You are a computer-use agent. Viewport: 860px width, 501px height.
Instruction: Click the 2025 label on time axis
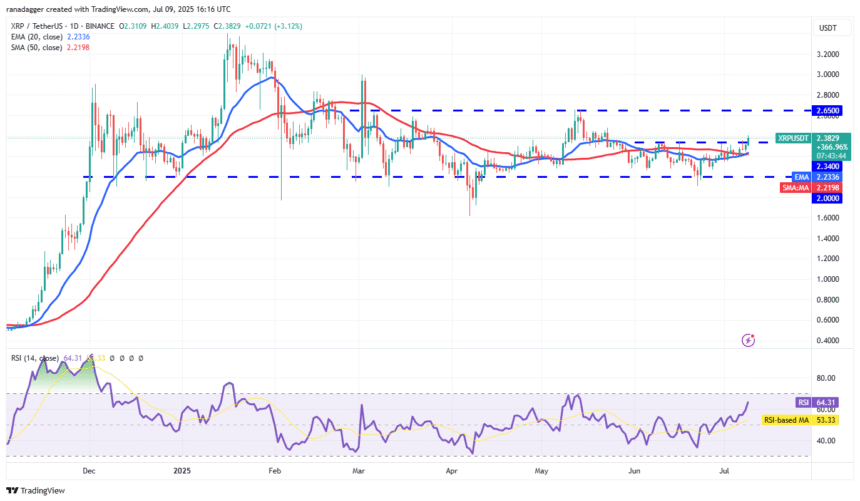(181, 469)
